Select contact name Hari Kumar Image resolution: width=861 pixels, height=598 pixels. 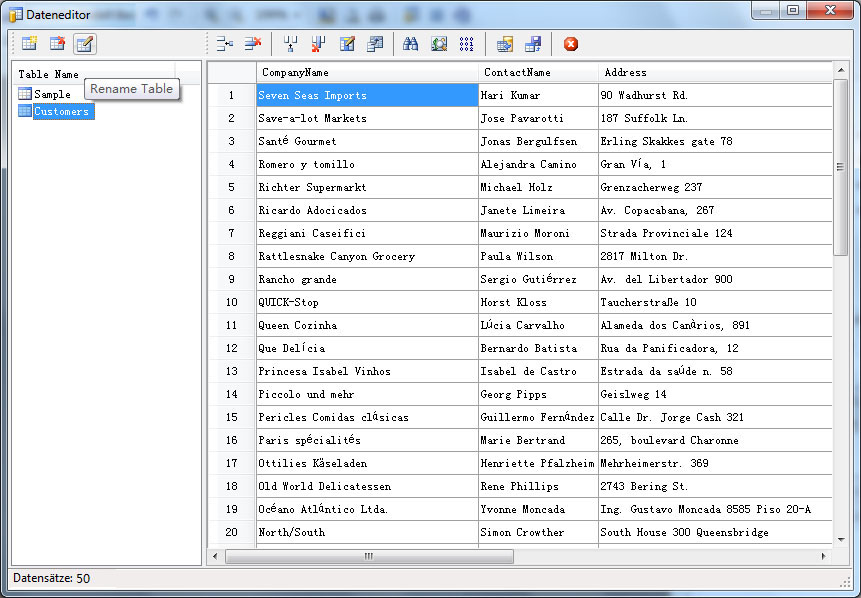point(538,96)
